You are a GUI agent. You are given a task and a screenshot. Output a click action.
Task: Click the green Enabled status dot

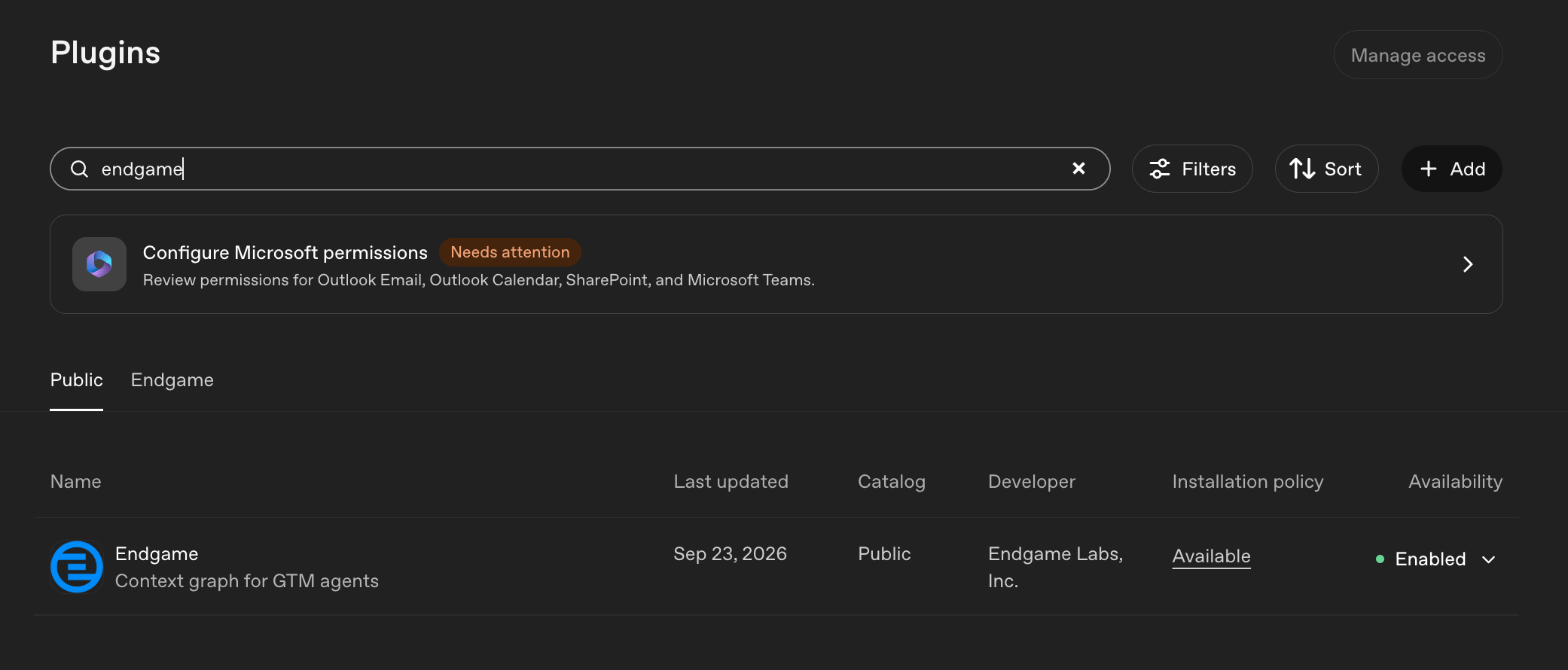pos(1380,559)
